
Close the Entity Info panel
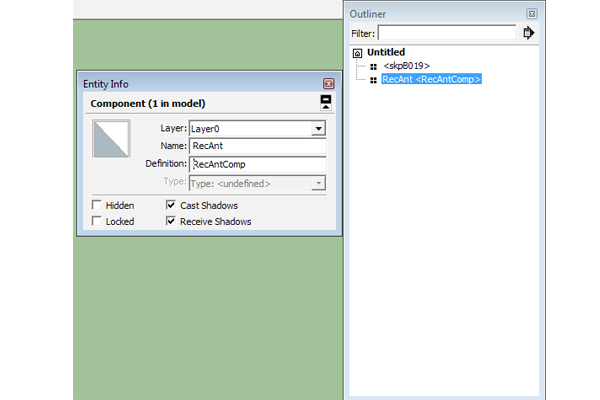coord(329,84)
